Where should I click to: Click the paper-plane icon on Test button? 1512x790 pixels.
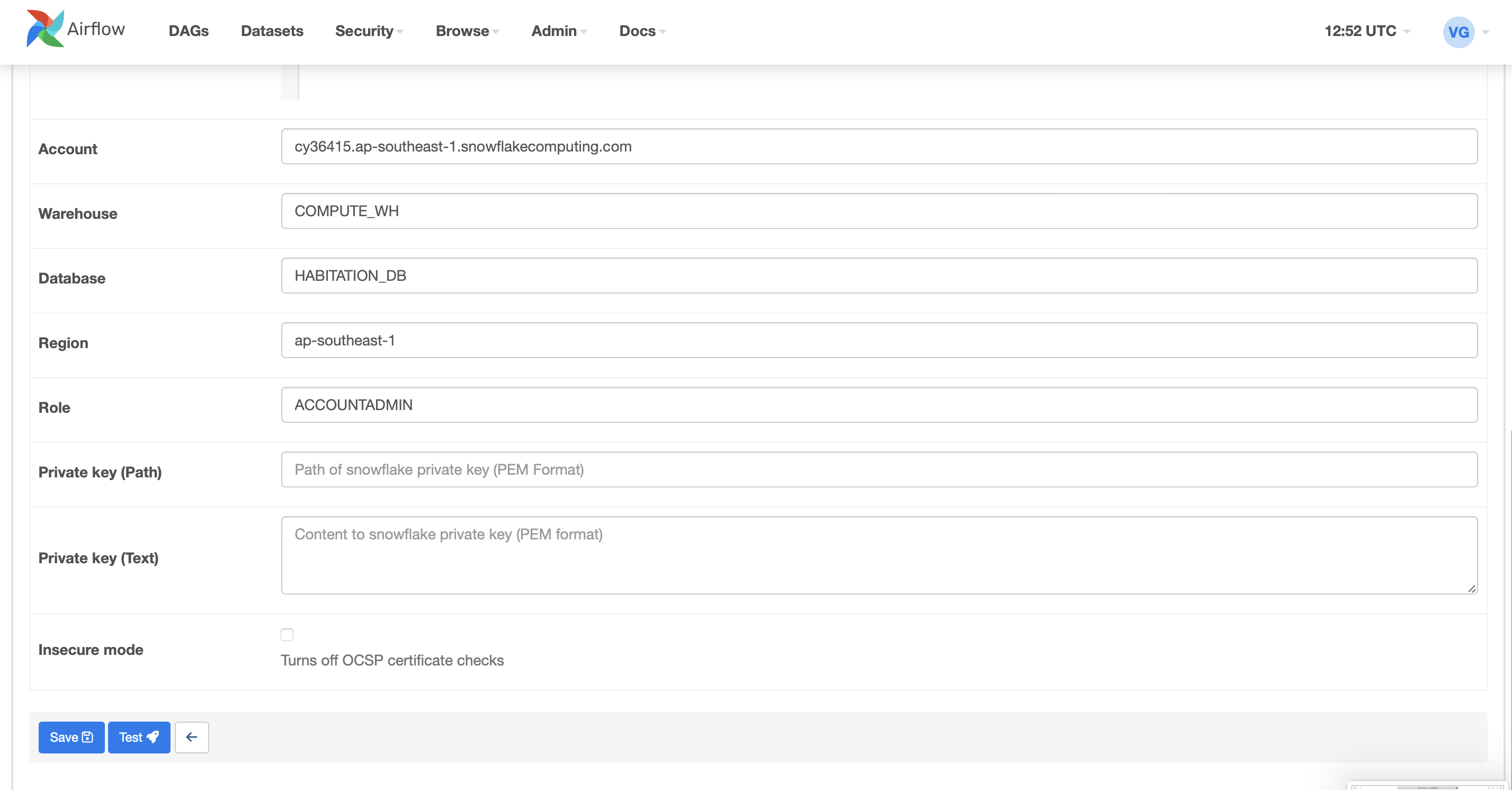click(x=153, y=737)
